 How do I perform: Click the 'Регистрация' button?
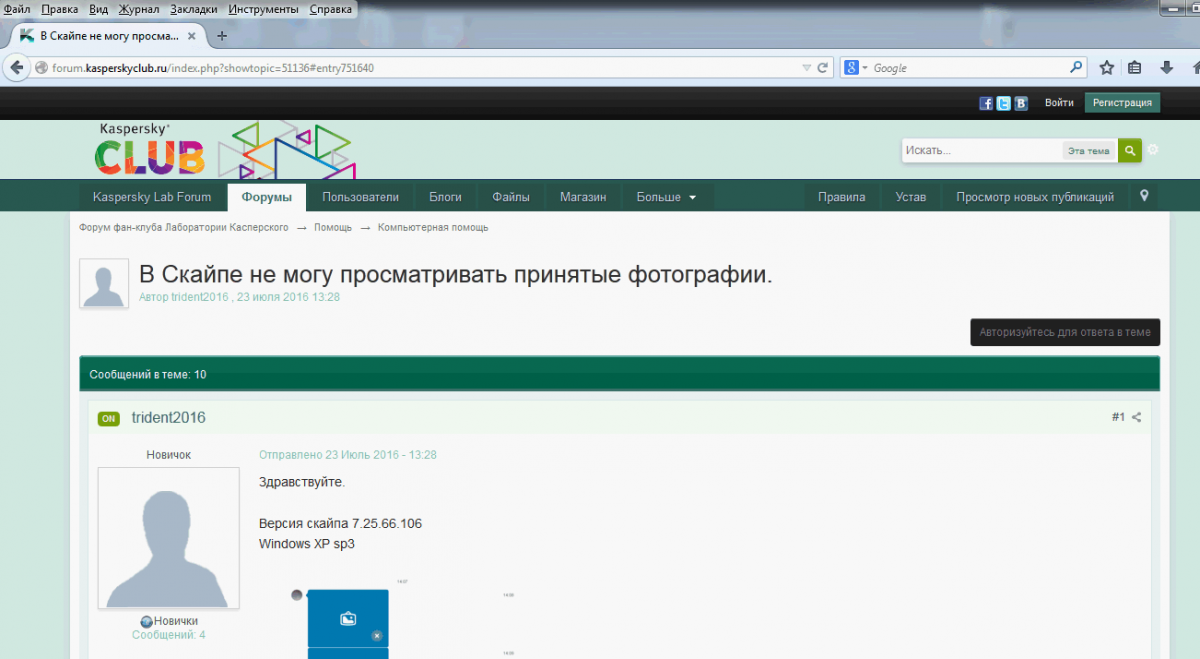pyautogui.click(x=1122, y=103)
